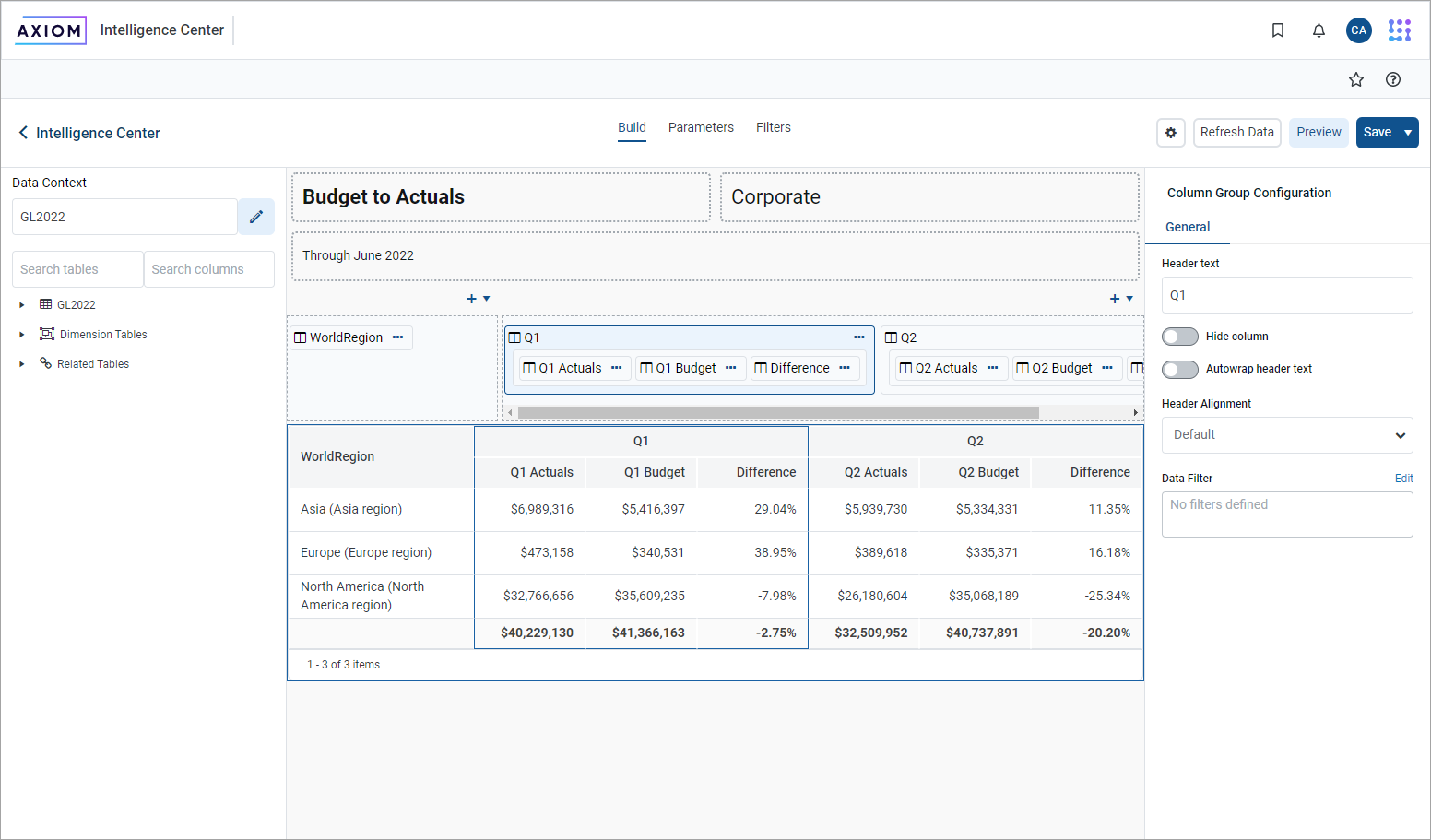The width and height of the screenshot is (1431, 840).
Task: Expand the Dimension Tables node
Action: pyautogui.click(x=22, y=335)
